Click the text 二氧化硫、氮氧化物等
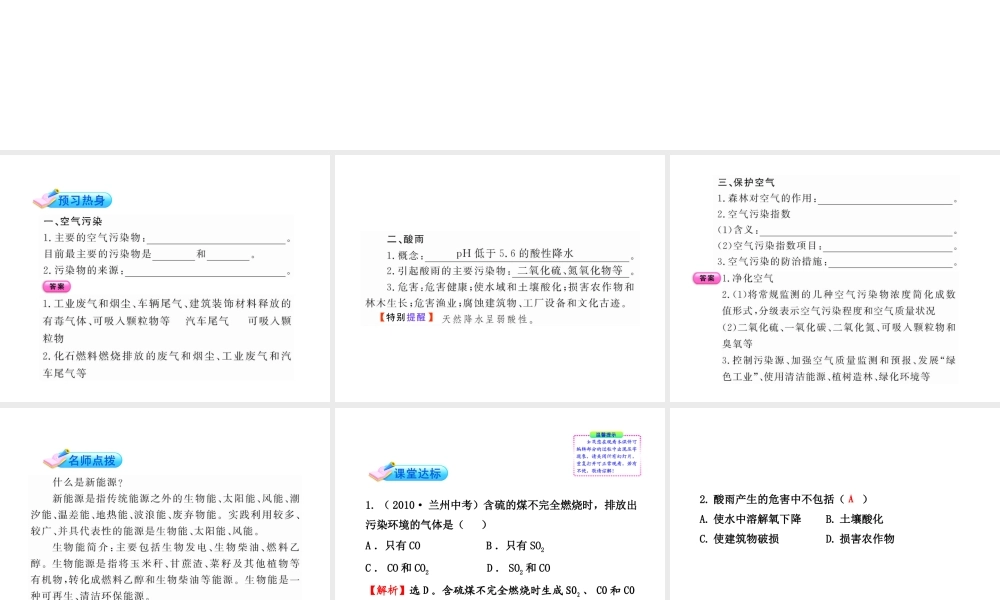Image resolution: width=1000 pixels, height=600 pixels. (x=570, y=270)
